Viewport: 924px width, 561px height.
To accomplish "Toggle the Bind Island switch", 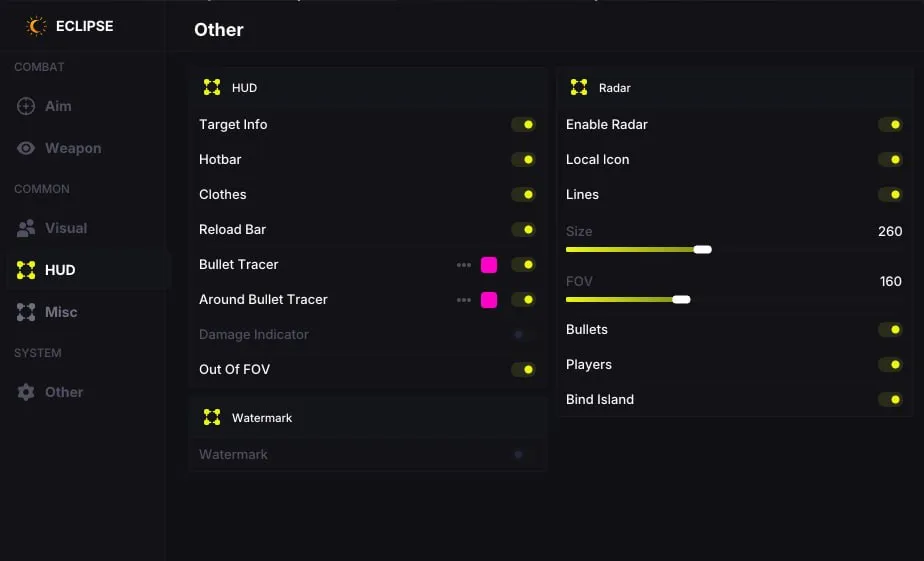I will (890, 399).
